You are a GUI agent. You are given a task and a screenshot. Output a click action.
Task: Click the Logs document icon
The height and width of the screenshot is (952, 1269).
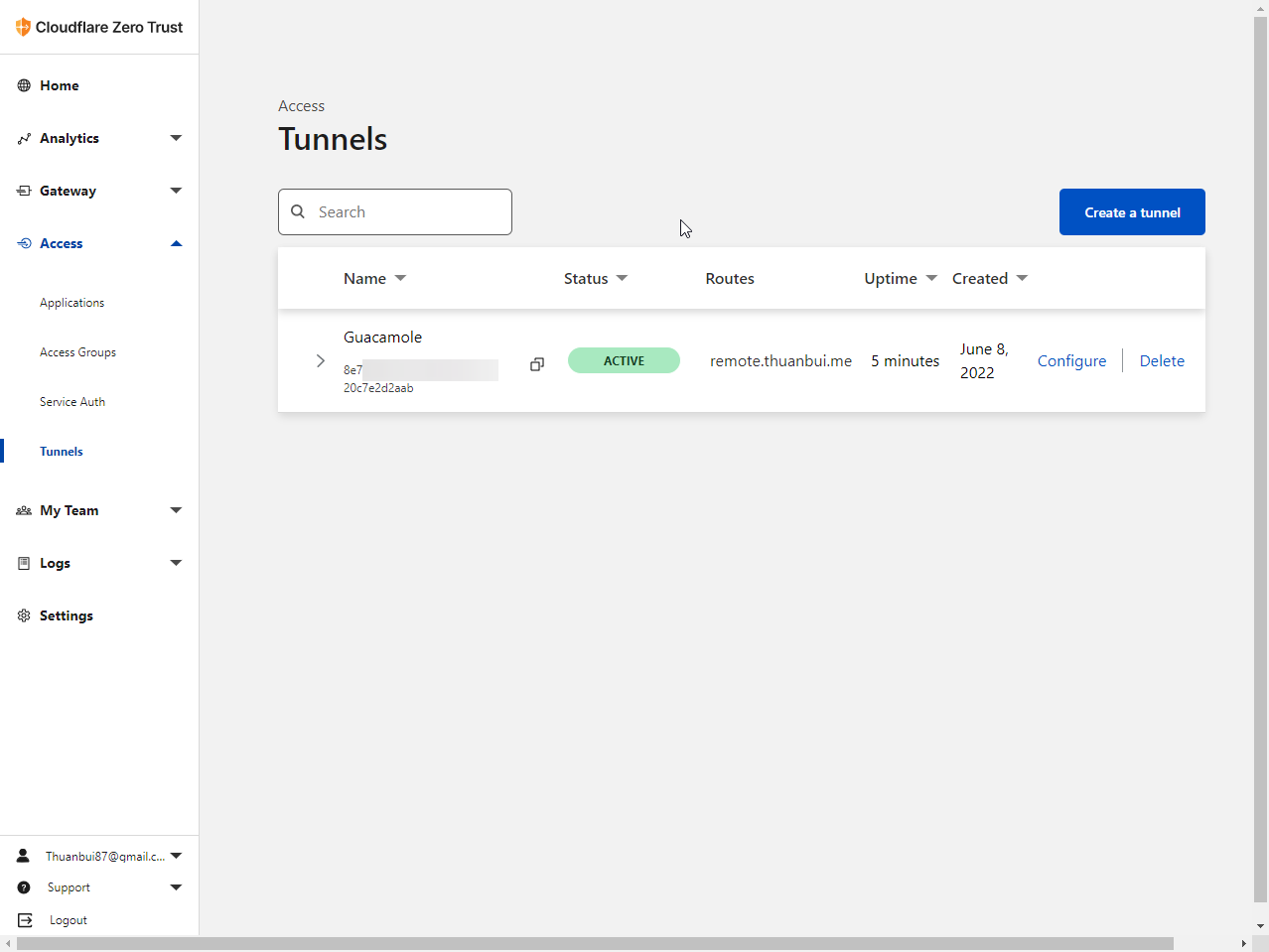24,563
